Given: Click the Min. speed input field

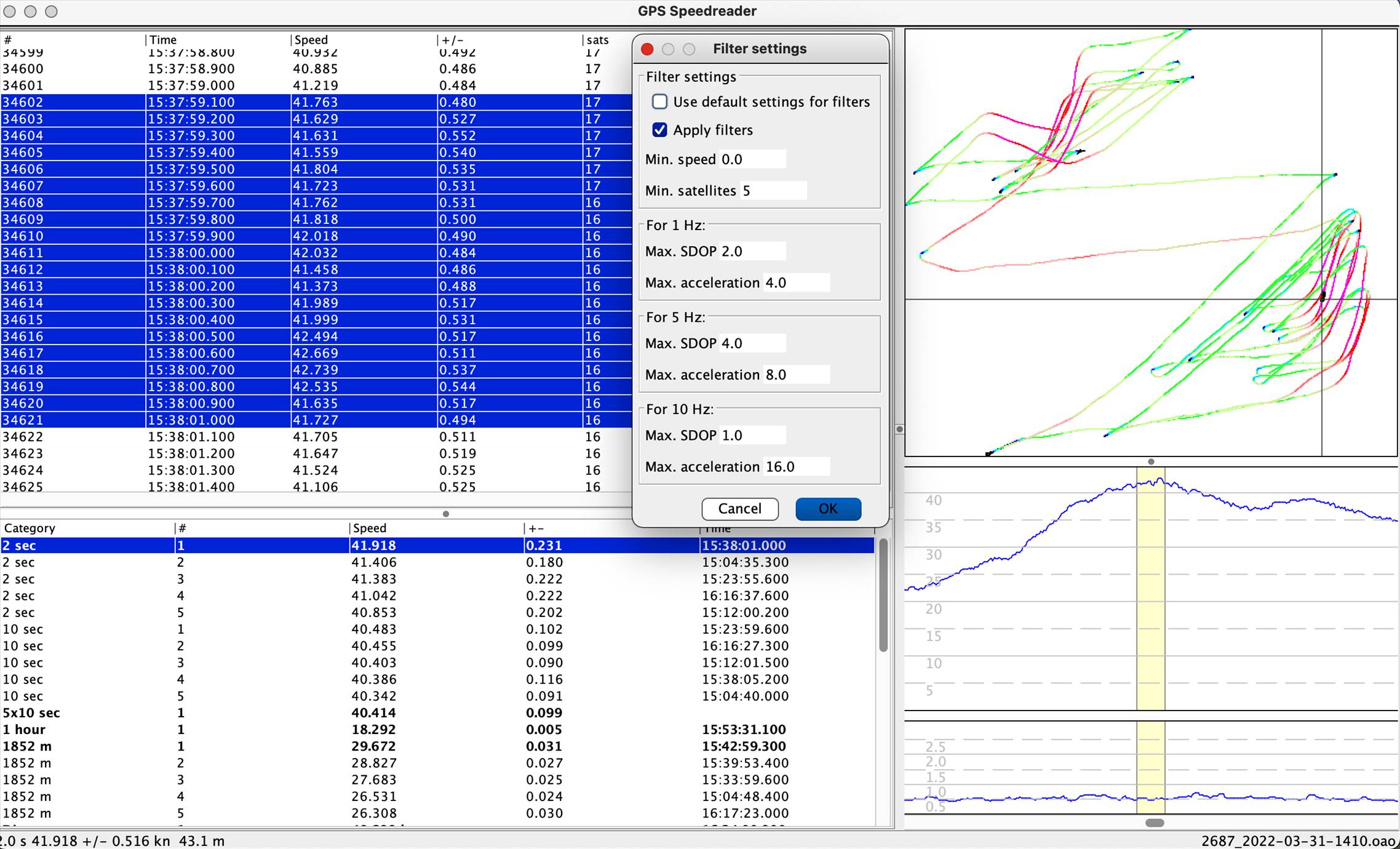Looking at the screenshot, I should (x=752, y=159).
